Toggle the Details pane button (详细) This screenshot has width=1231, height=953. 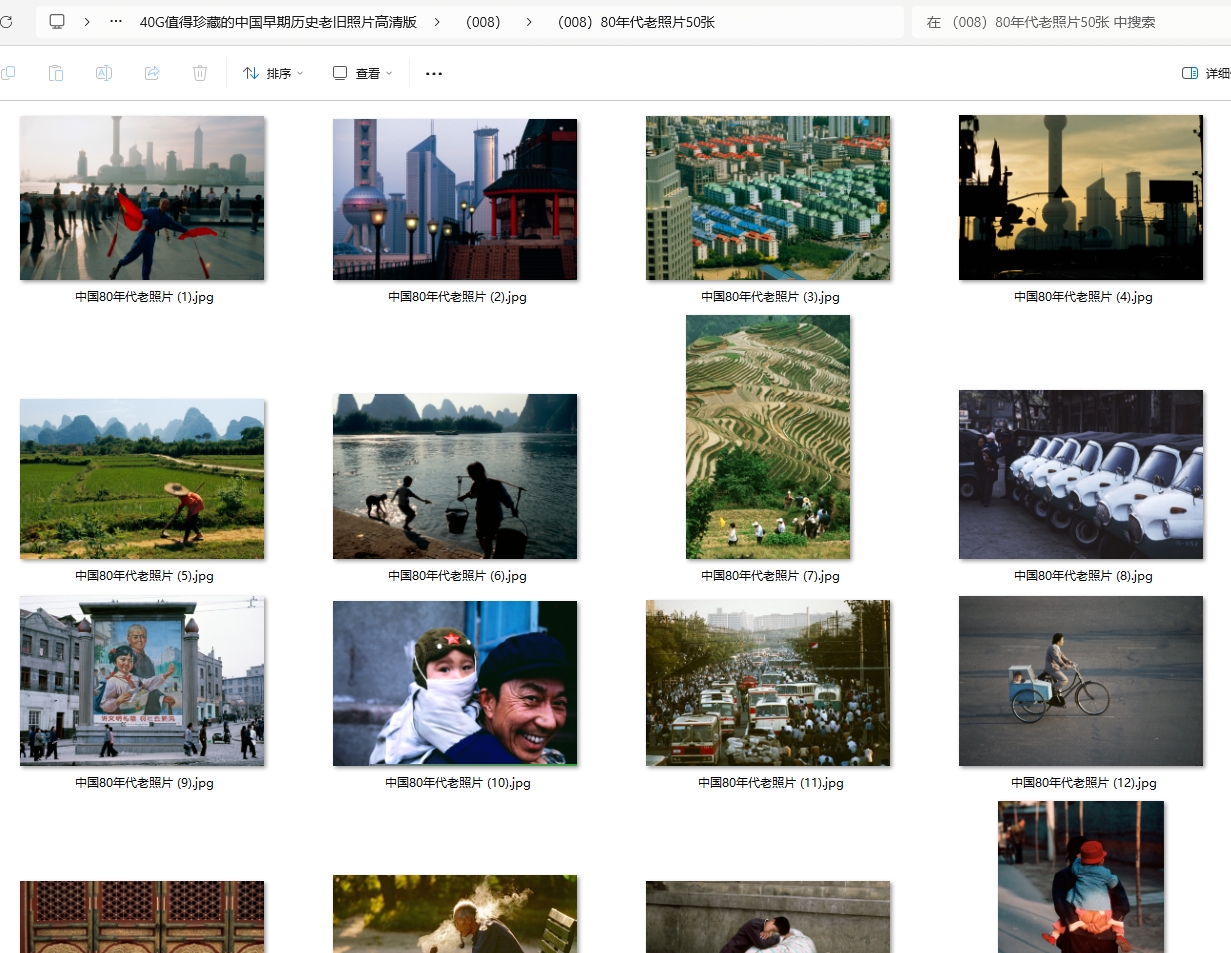click(1204, 73)
